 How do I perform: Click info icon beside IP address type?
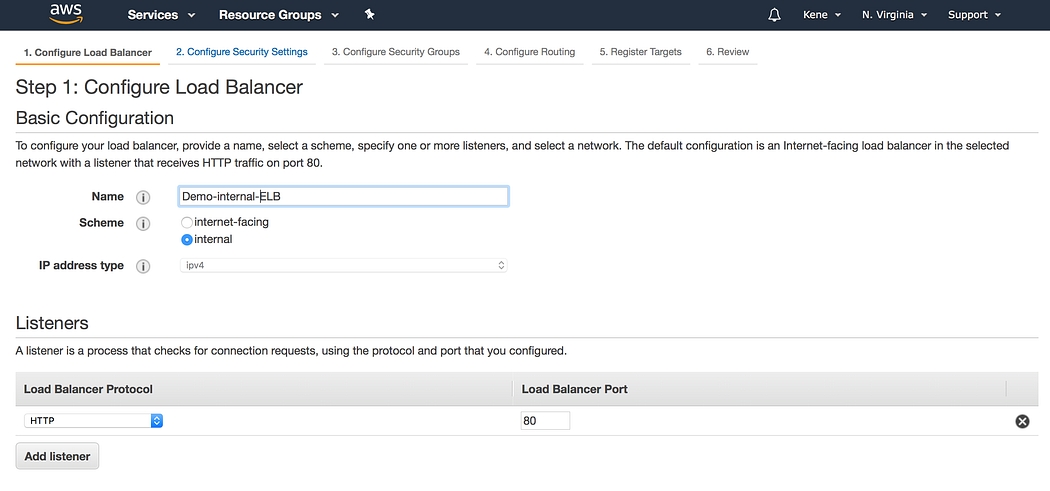pos(143,266)
